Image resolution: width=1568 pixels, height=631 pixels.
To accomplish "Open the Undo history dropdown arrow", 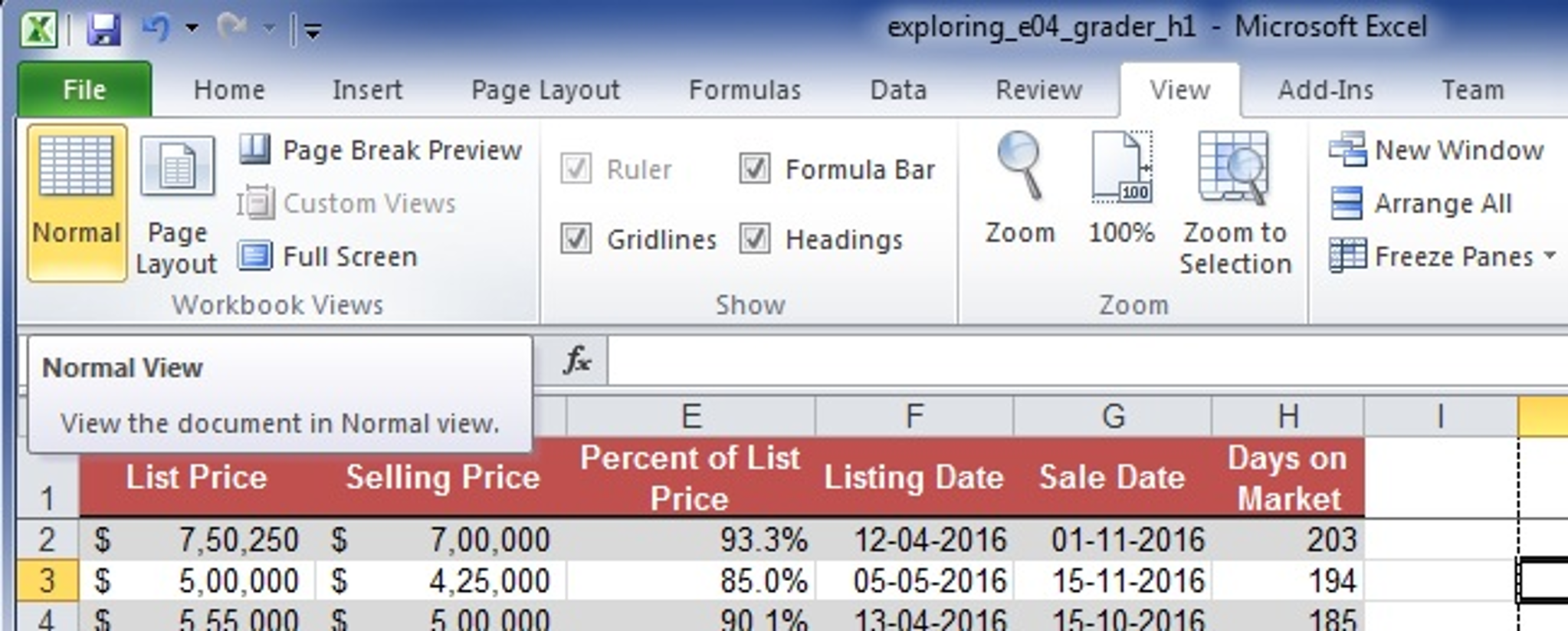I will 192,29.
